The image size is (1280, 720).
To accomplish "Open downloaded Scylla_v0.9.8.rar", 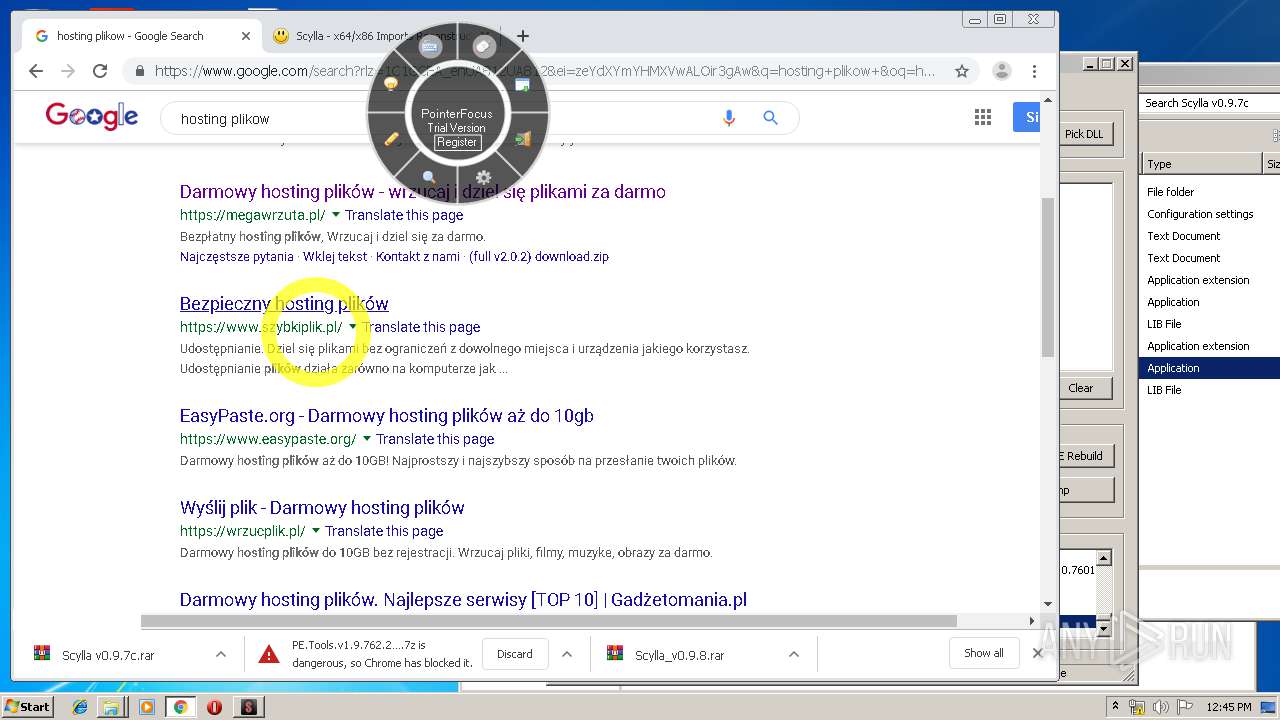I will pyautogui.click(x=679, y=655).
